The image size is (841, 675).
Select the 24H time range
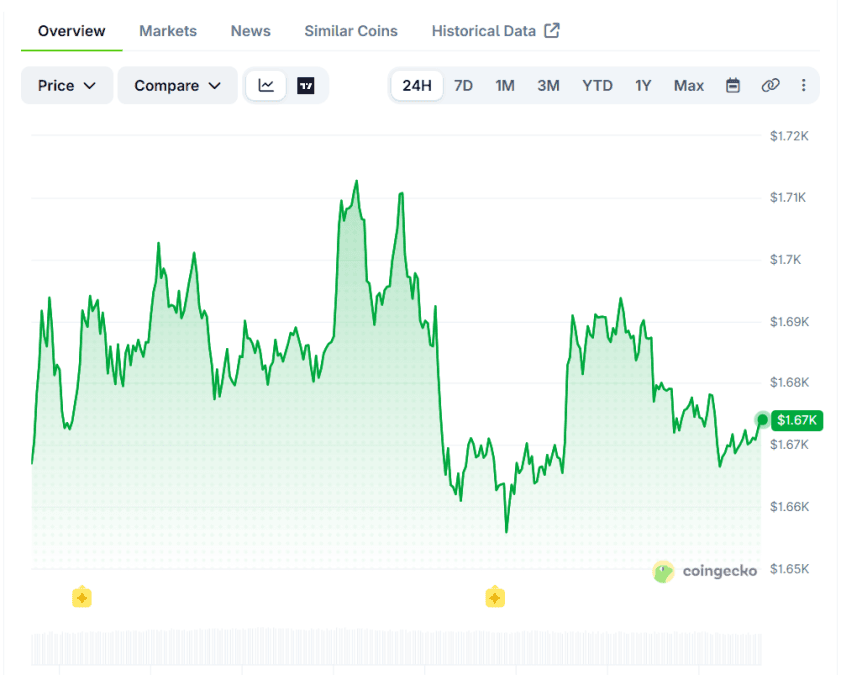tap(417, 85)
